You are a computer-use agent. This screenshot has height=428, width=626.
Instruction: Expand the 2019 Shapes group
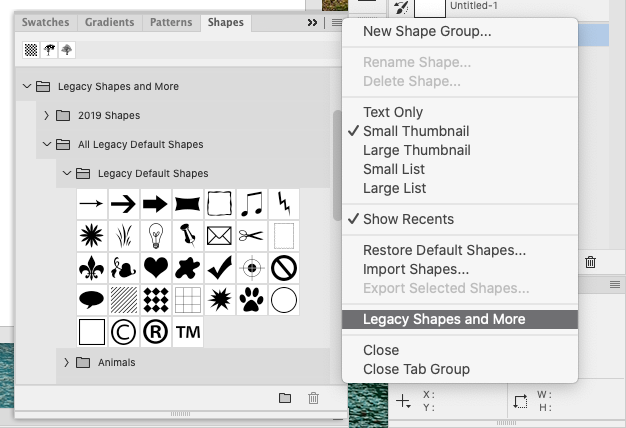(46, 116)
